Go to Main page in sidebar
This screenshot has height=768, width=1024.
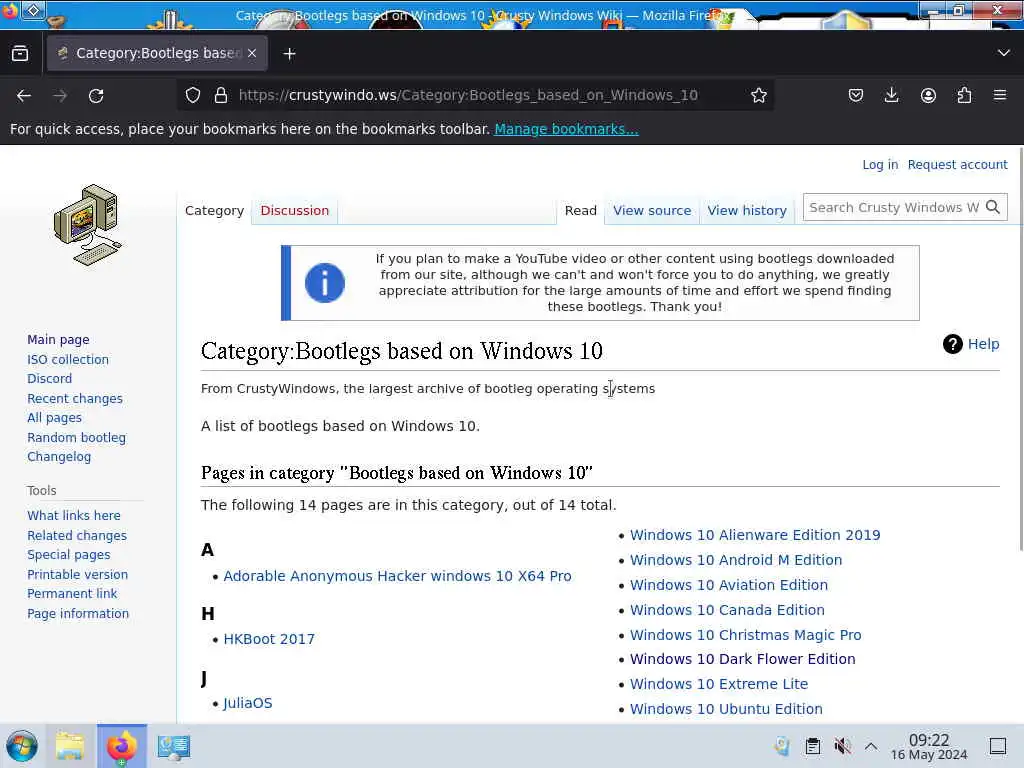point(58,340)
